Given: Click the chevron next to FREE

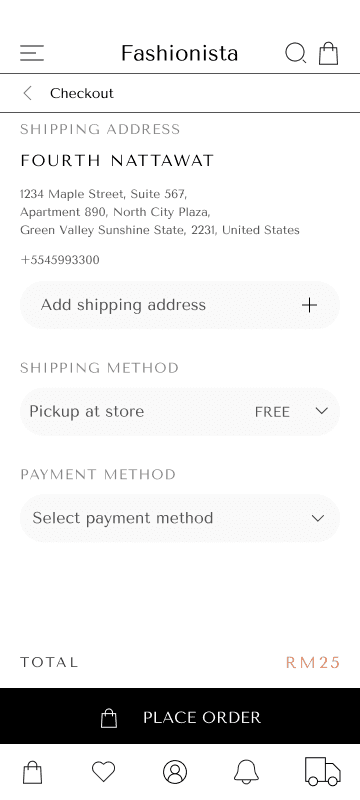Looking at the screenshot, I should 321,411.
